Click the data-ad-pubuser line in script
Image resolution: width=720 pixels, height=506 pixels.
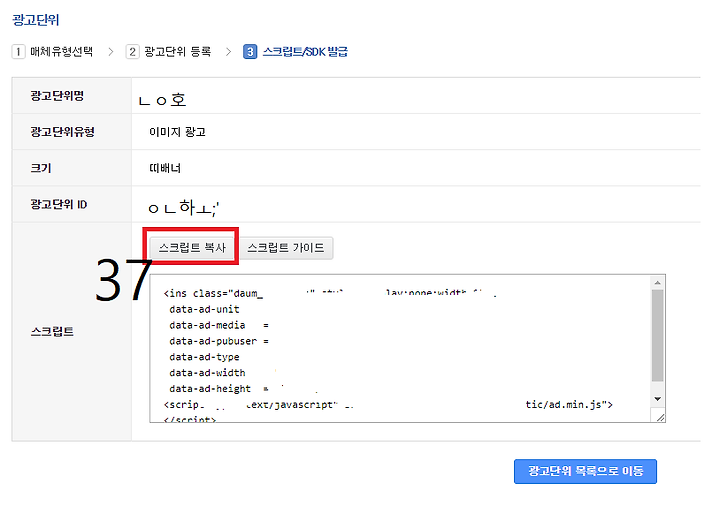pos(219,341)
